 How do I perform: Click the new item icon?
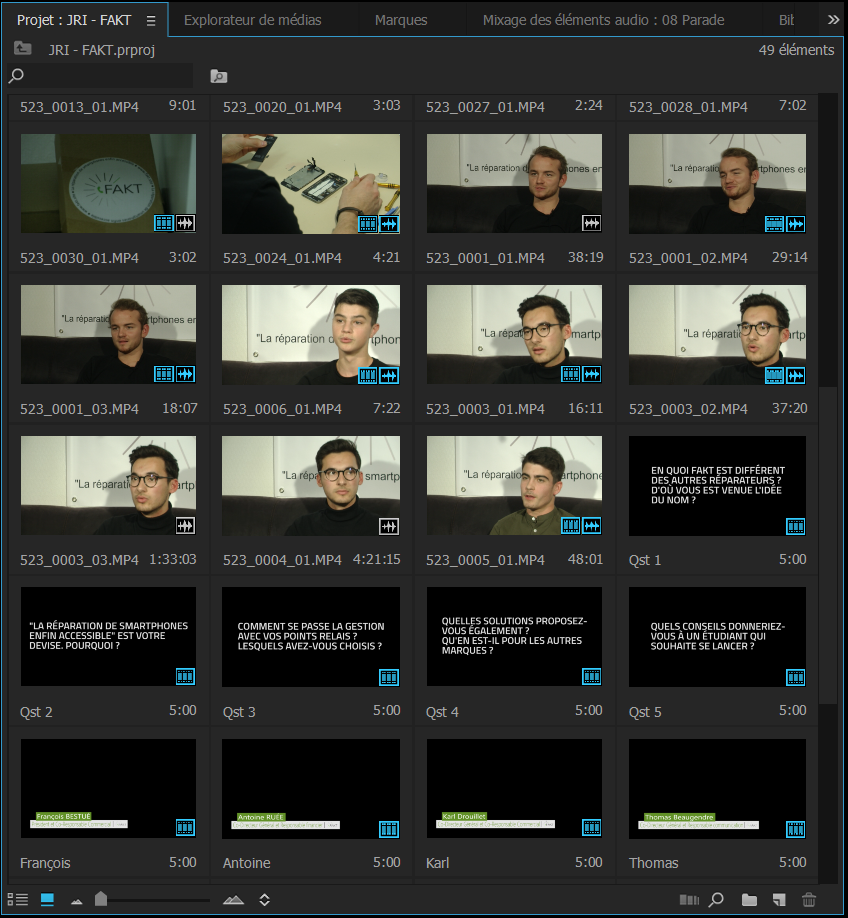pos(779,900)
